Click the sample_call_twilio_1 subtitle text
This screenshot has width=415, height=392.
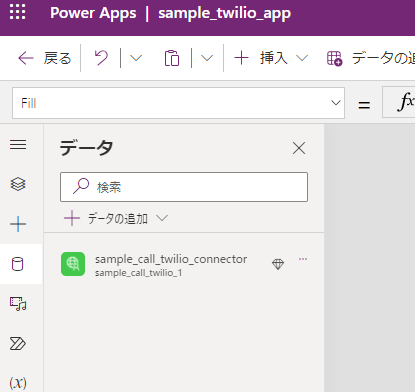coord(139,273)
